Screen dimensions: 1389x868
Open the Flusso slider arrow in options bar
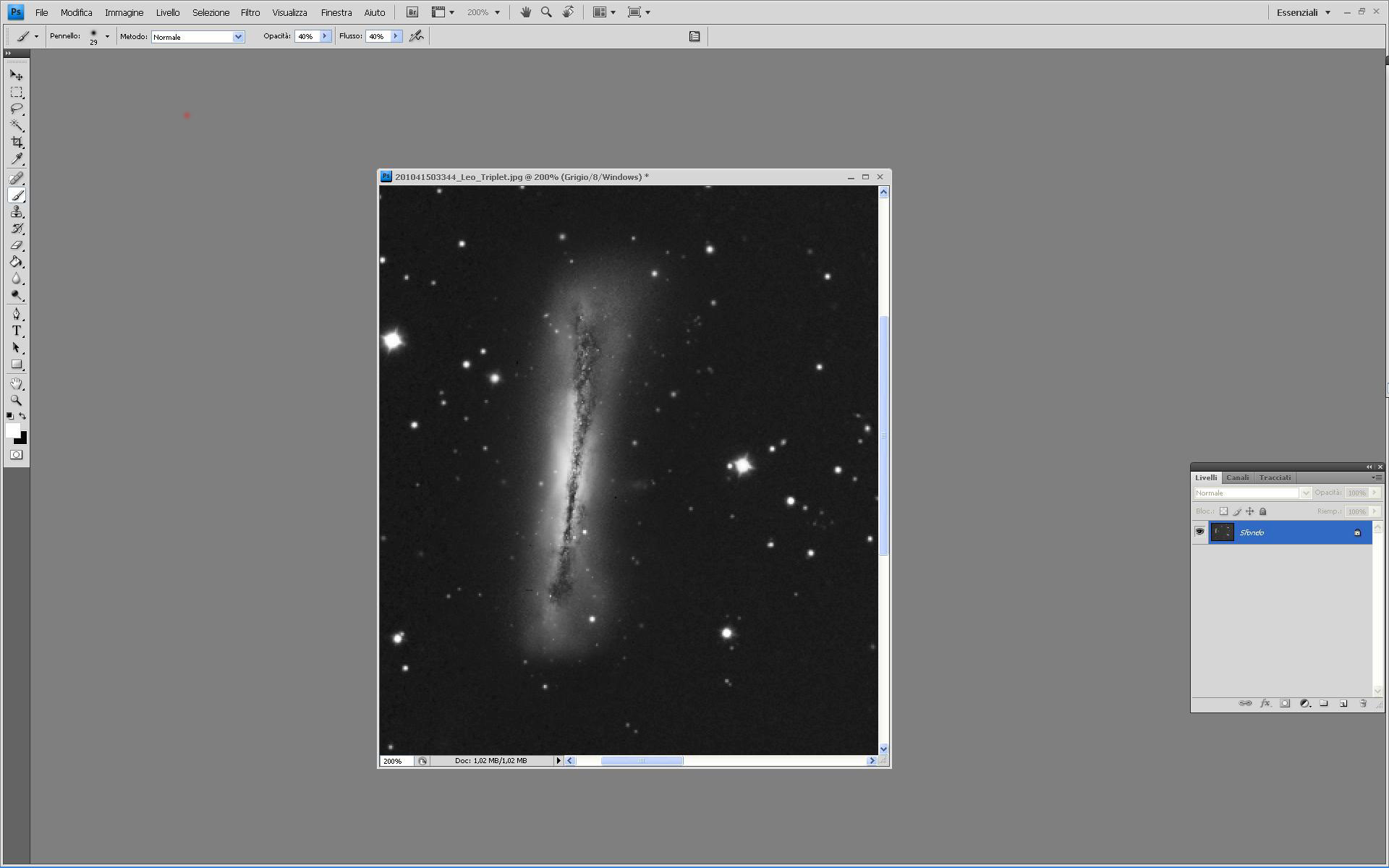pyautogui.click(x=396, y=36)
